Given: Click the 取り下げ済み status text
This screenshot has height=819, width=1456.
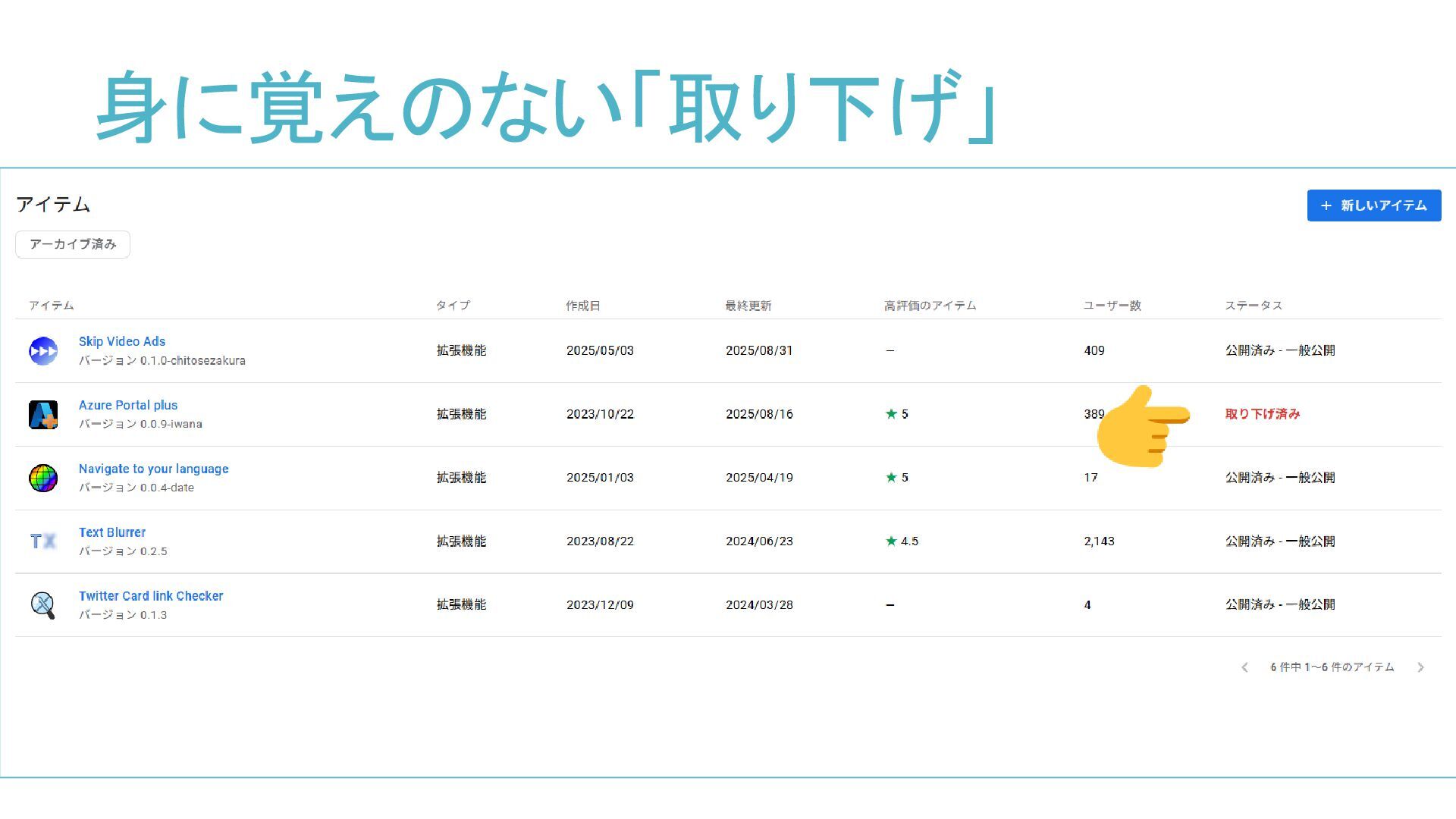Looking at the screenshot, I should tap(1263, 414).
